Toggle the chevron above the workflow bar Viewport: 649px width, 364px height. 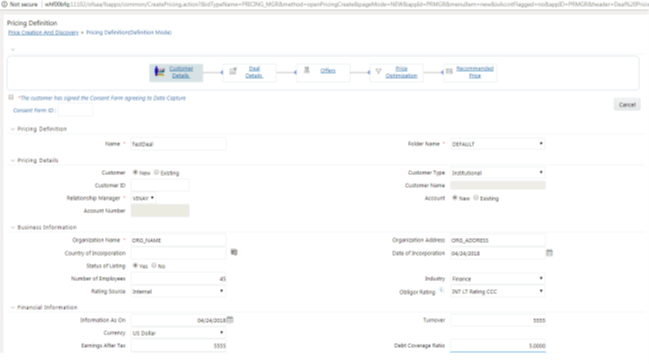(x=13, y=49)
